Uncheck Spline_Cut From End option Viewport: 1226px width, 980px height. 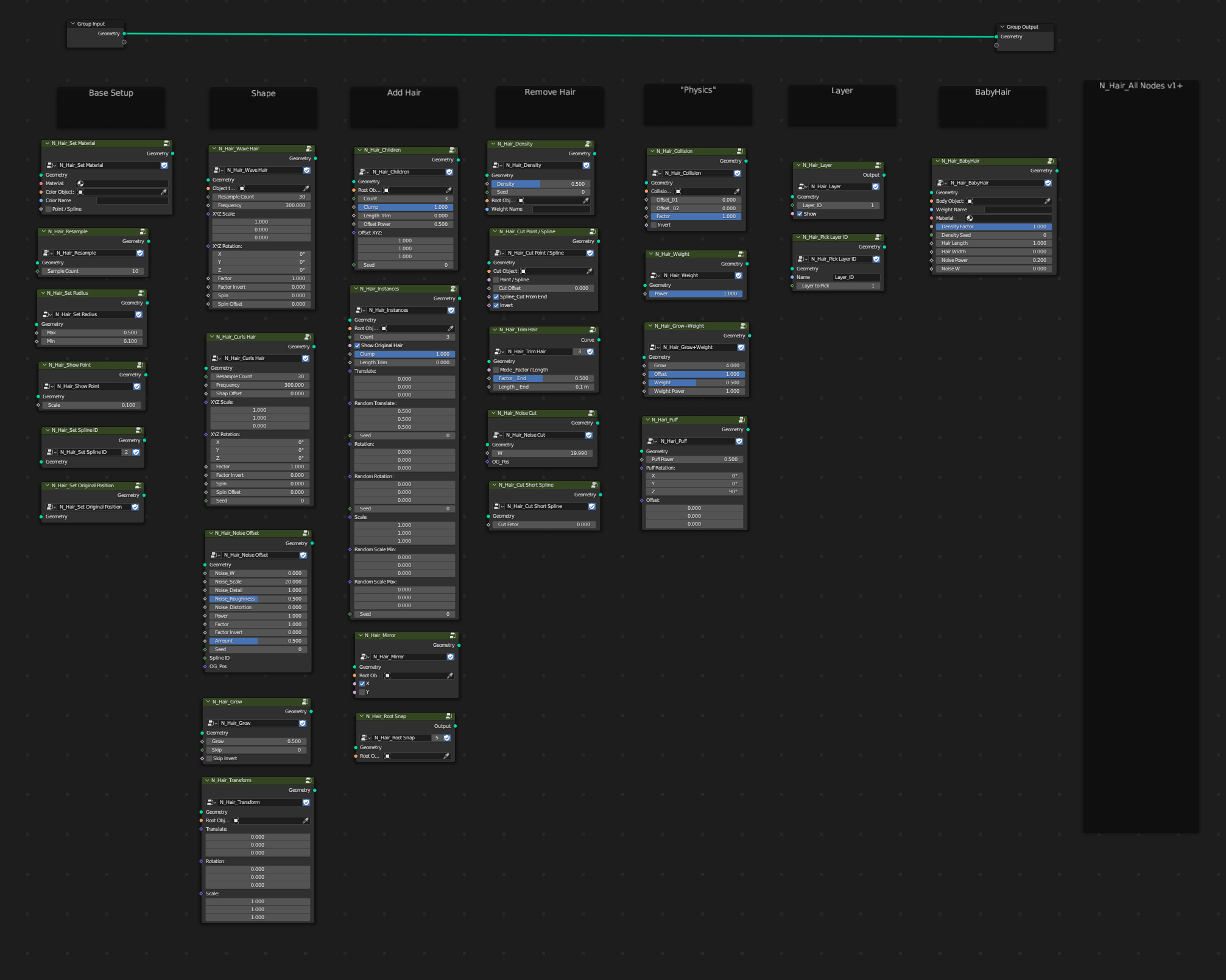click(496, 297)
